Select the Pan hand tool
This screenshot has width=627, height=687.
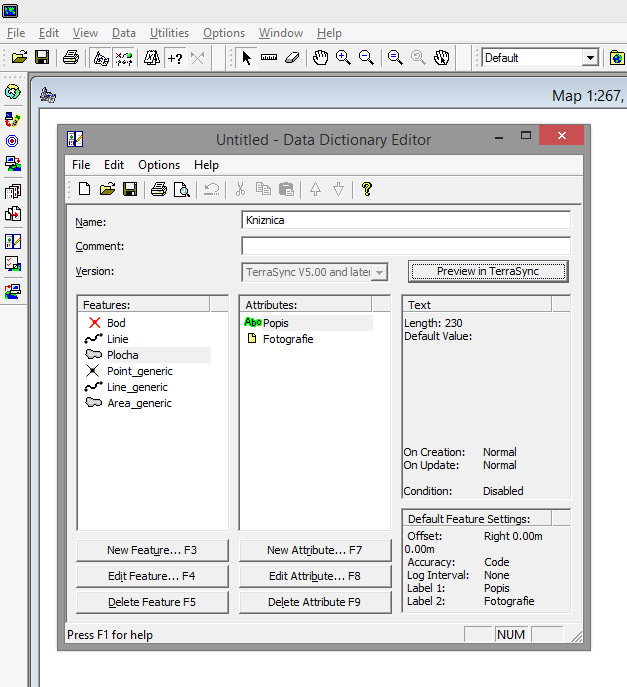320,57
